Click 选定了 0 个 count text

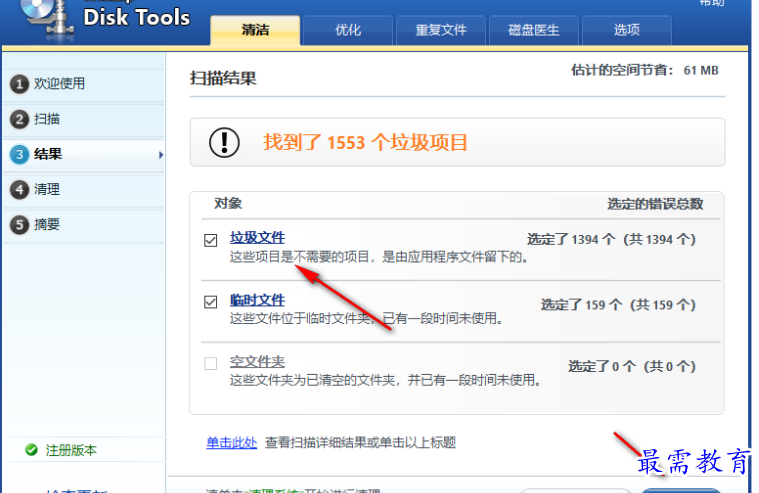tap(632, 366)
